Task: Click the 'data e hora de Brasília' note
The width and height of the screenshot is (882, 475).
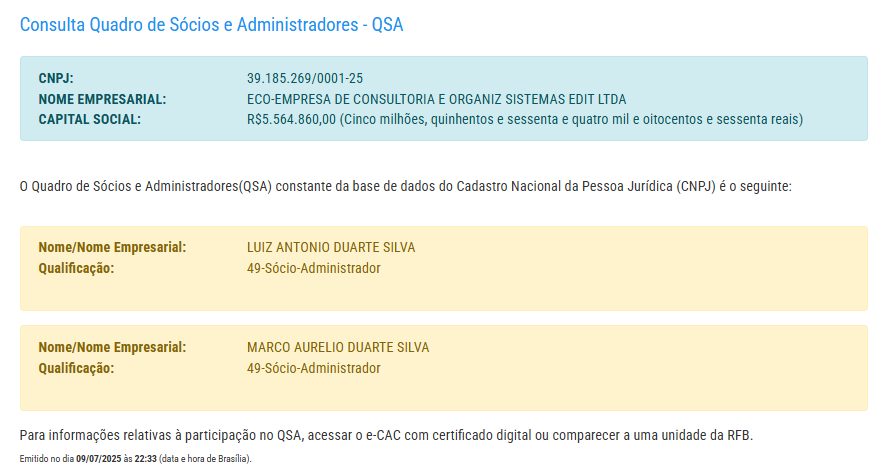Action: click(x=205, y=459)
